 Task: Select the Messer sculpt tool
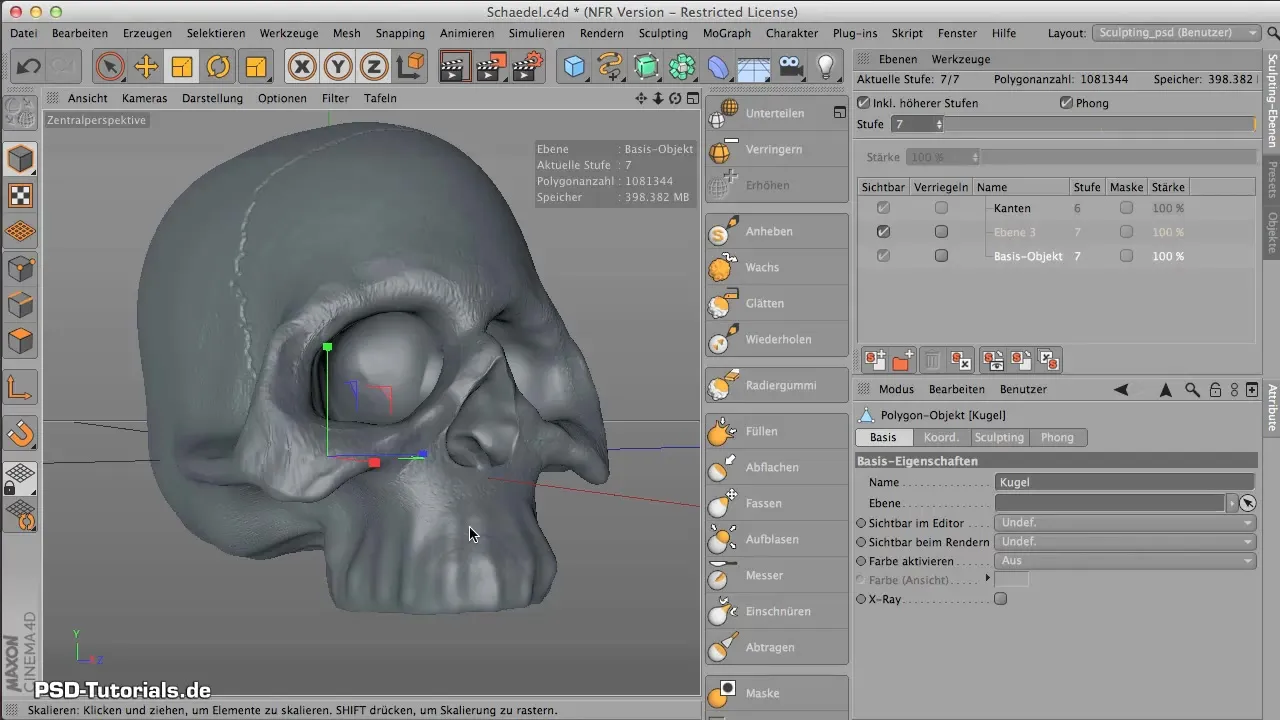click(776, 575)
